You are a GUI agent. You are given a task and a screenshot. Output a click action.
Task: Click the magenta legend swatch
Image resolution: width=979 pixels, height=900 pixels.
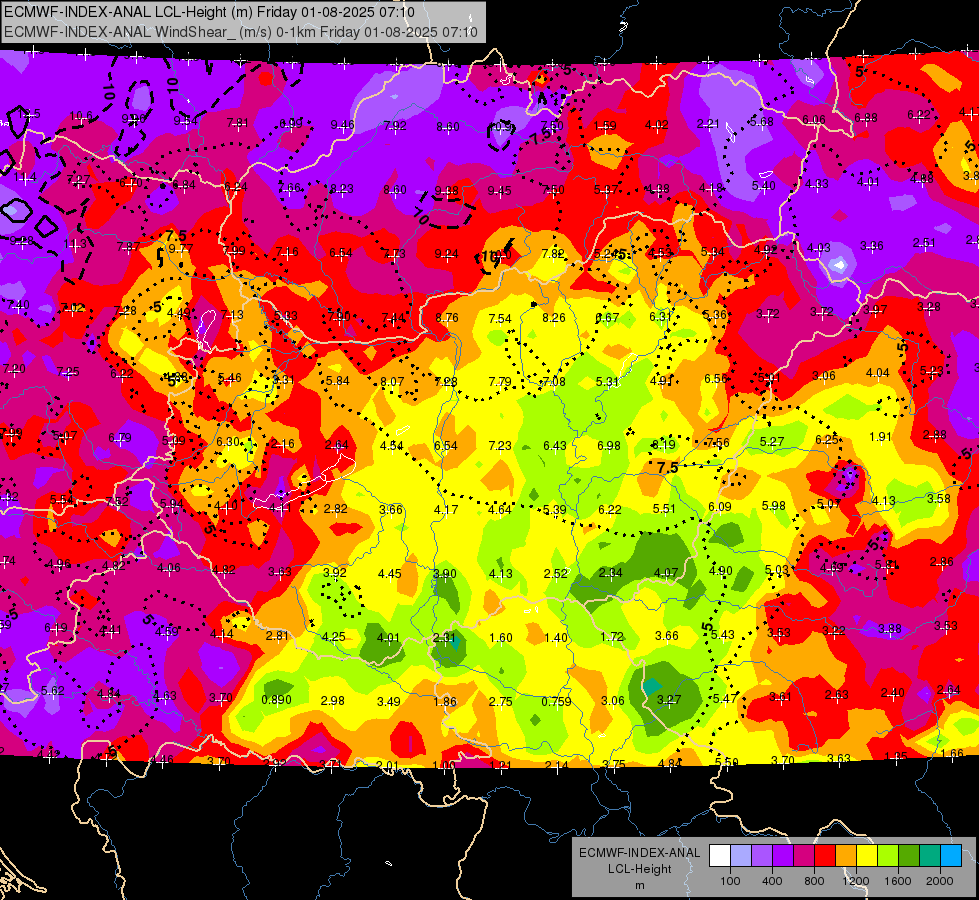pos(804,856)
